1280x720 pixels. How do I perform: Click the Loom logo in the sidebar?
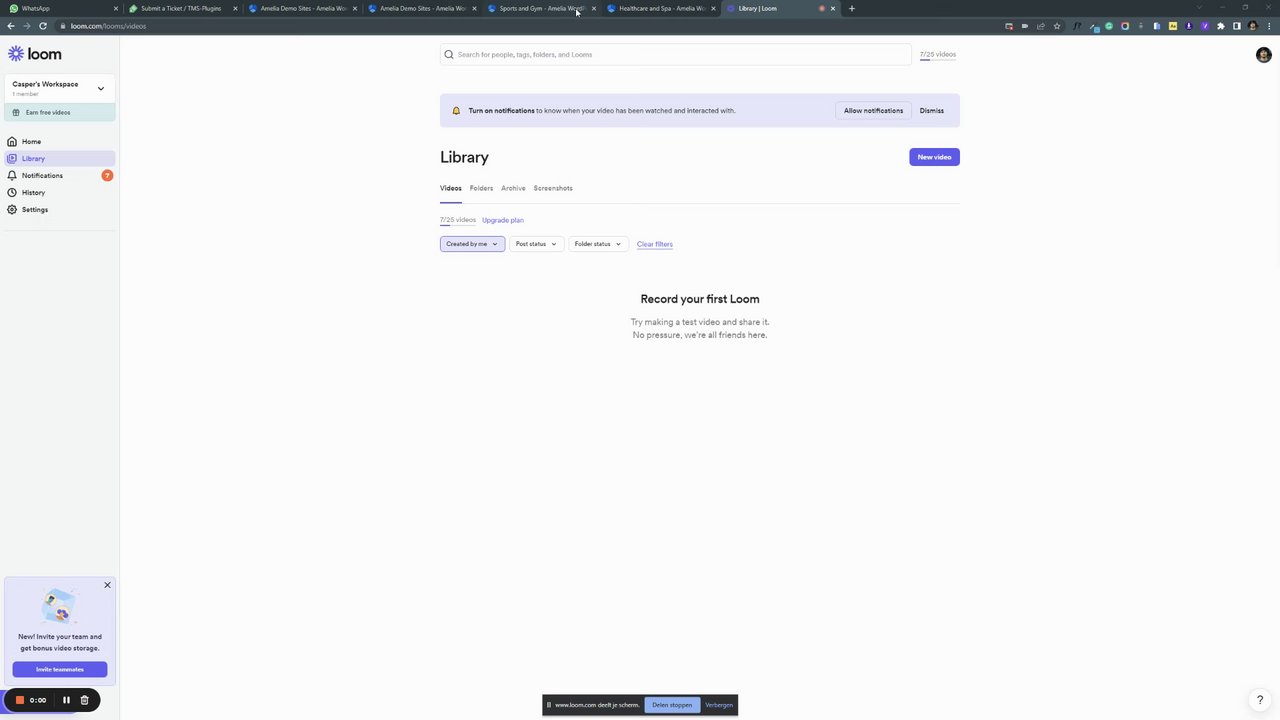(34, 54)
